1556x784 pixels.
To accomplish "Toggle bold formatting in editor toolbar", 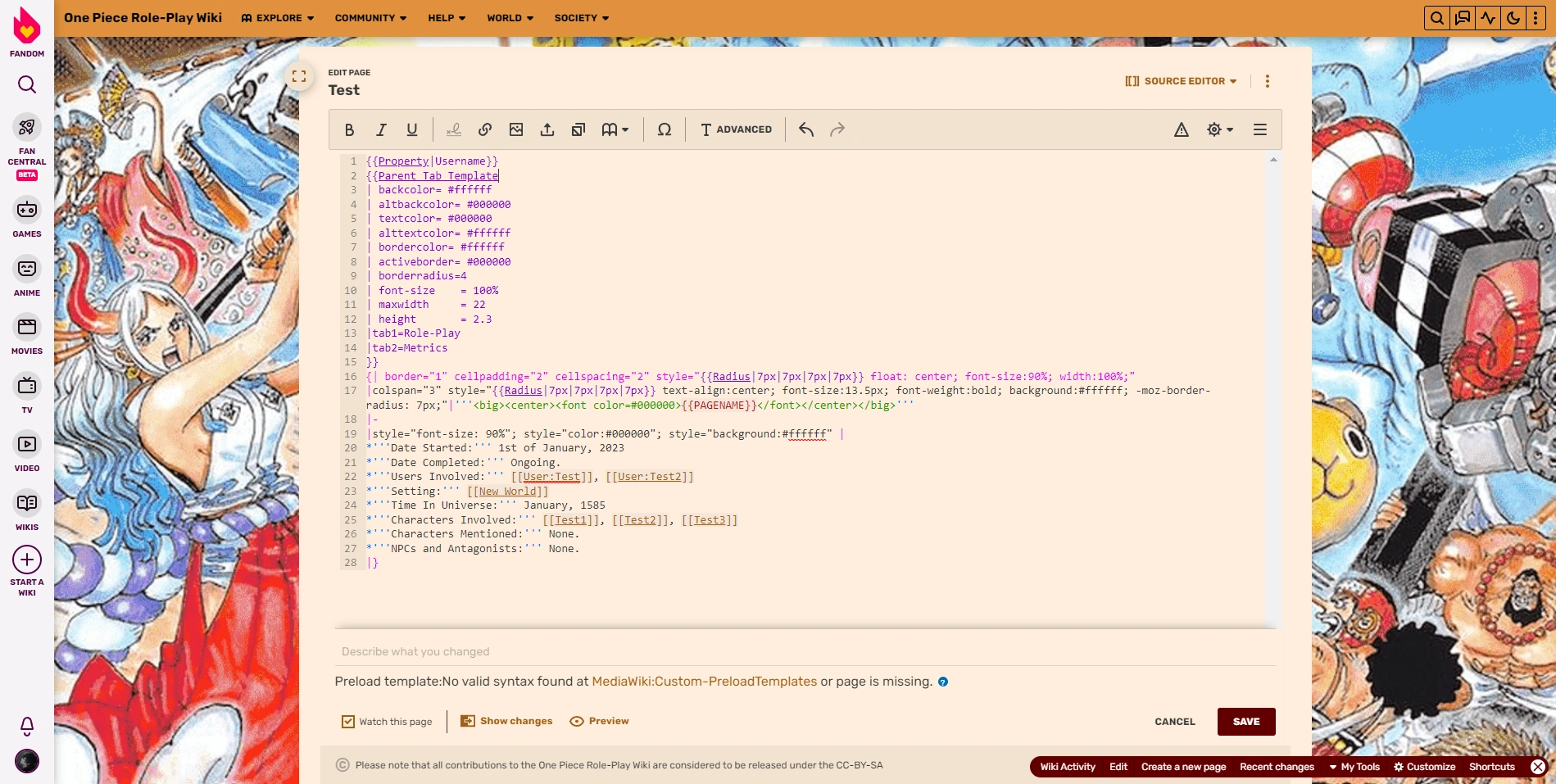I will [350, 129].
